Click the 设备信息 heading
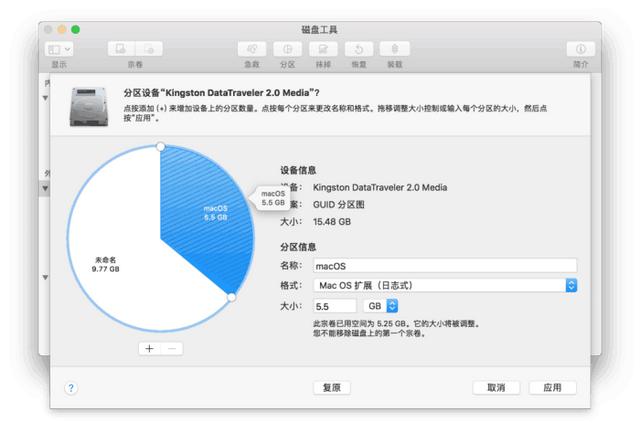This screenshot has width=640, height=423. (x=298, y=170)
